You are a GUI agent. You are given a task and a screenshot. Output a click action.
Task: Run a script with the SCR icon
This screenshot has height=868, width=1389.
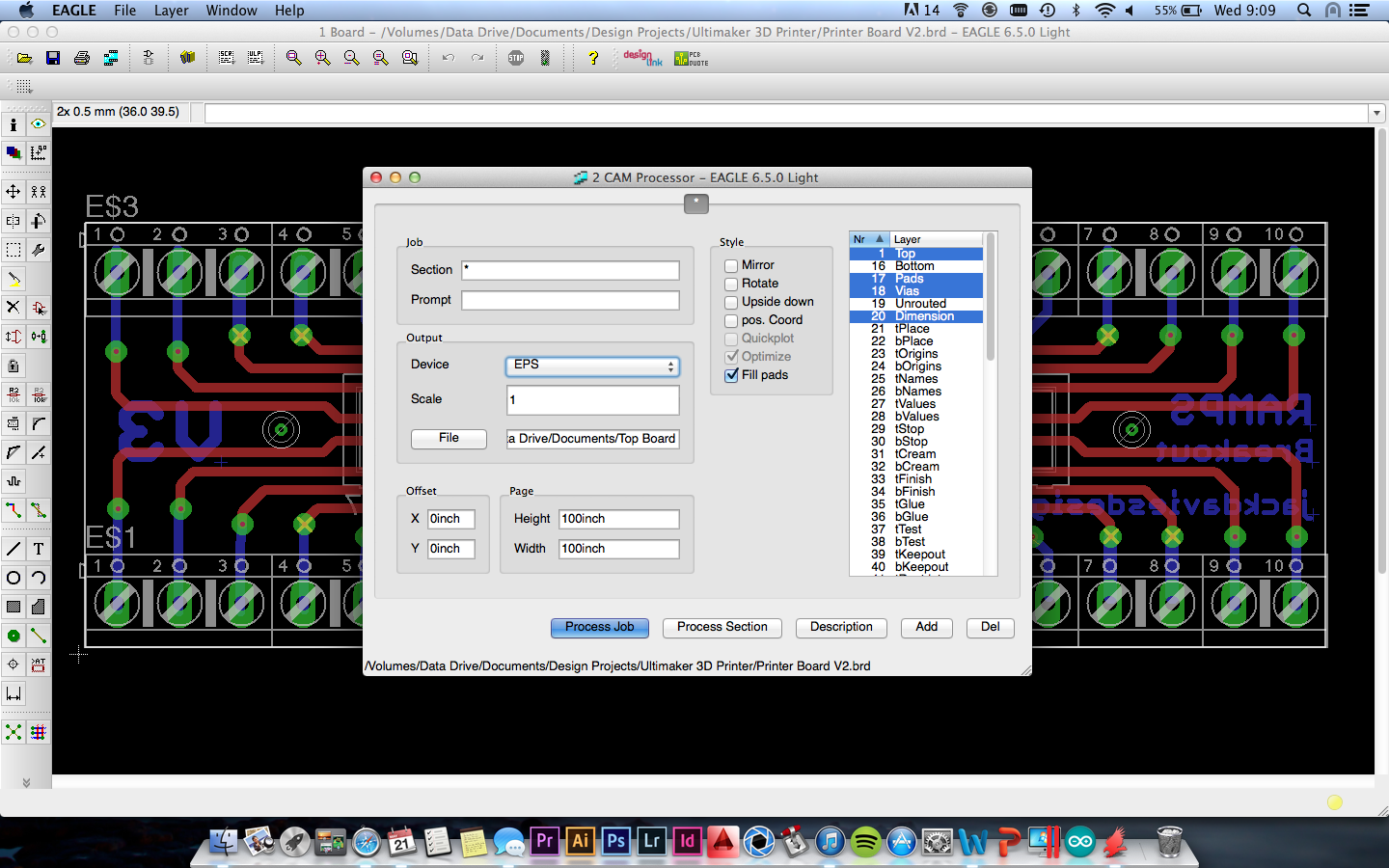click(x=227, y=58)
